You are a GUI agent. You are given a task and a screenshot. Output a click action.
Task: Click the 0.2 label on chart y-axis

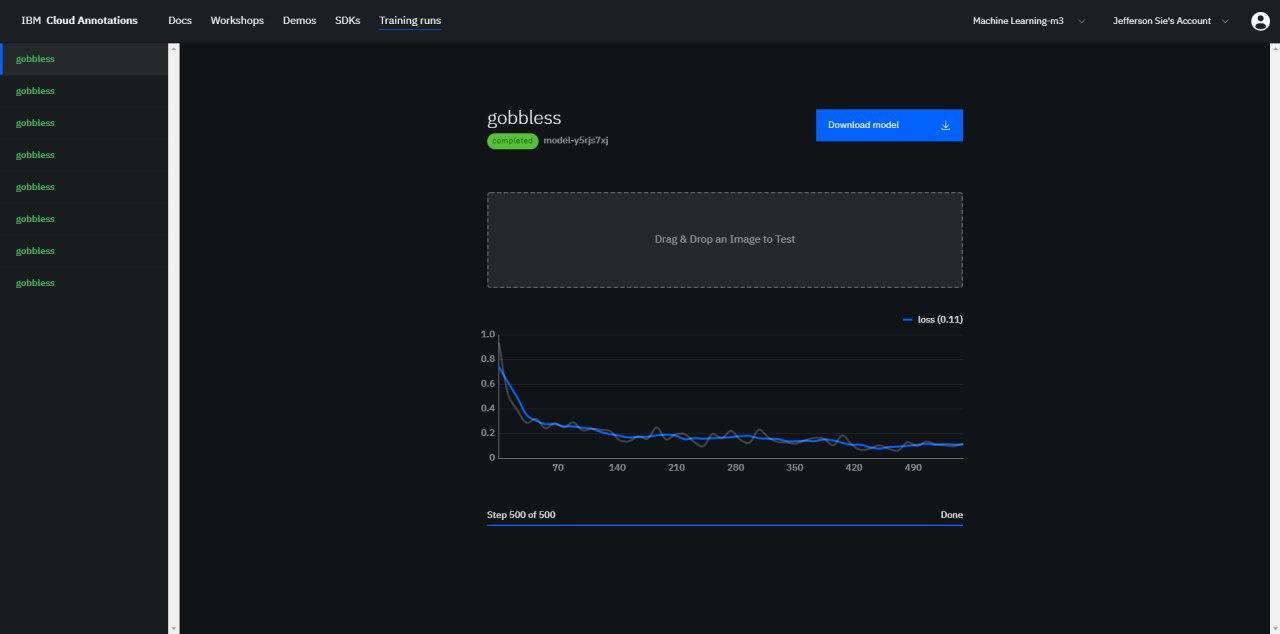click(x=488, y=433)
